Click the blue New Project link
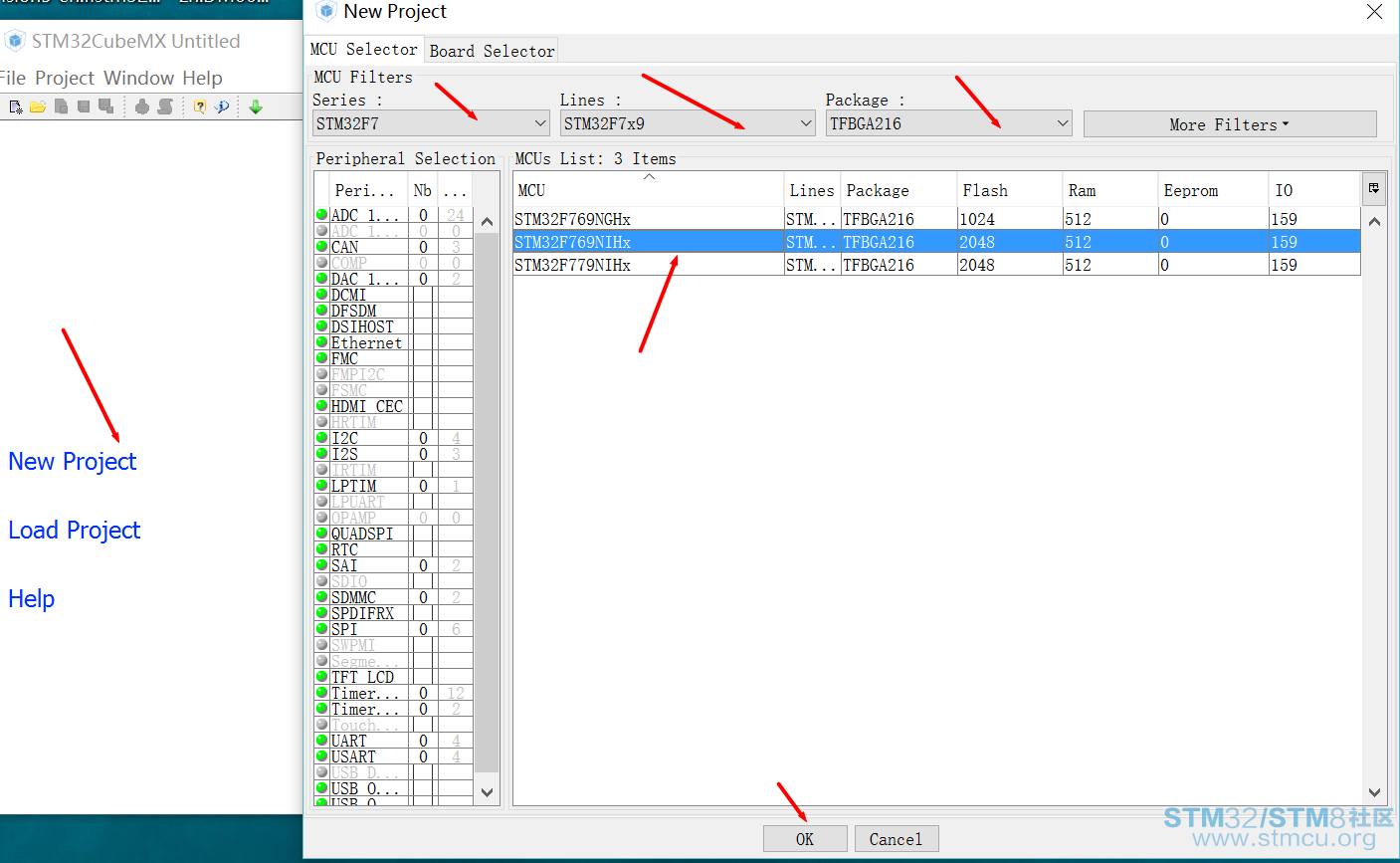This screenshot has height=863, width=1400. 73,461
